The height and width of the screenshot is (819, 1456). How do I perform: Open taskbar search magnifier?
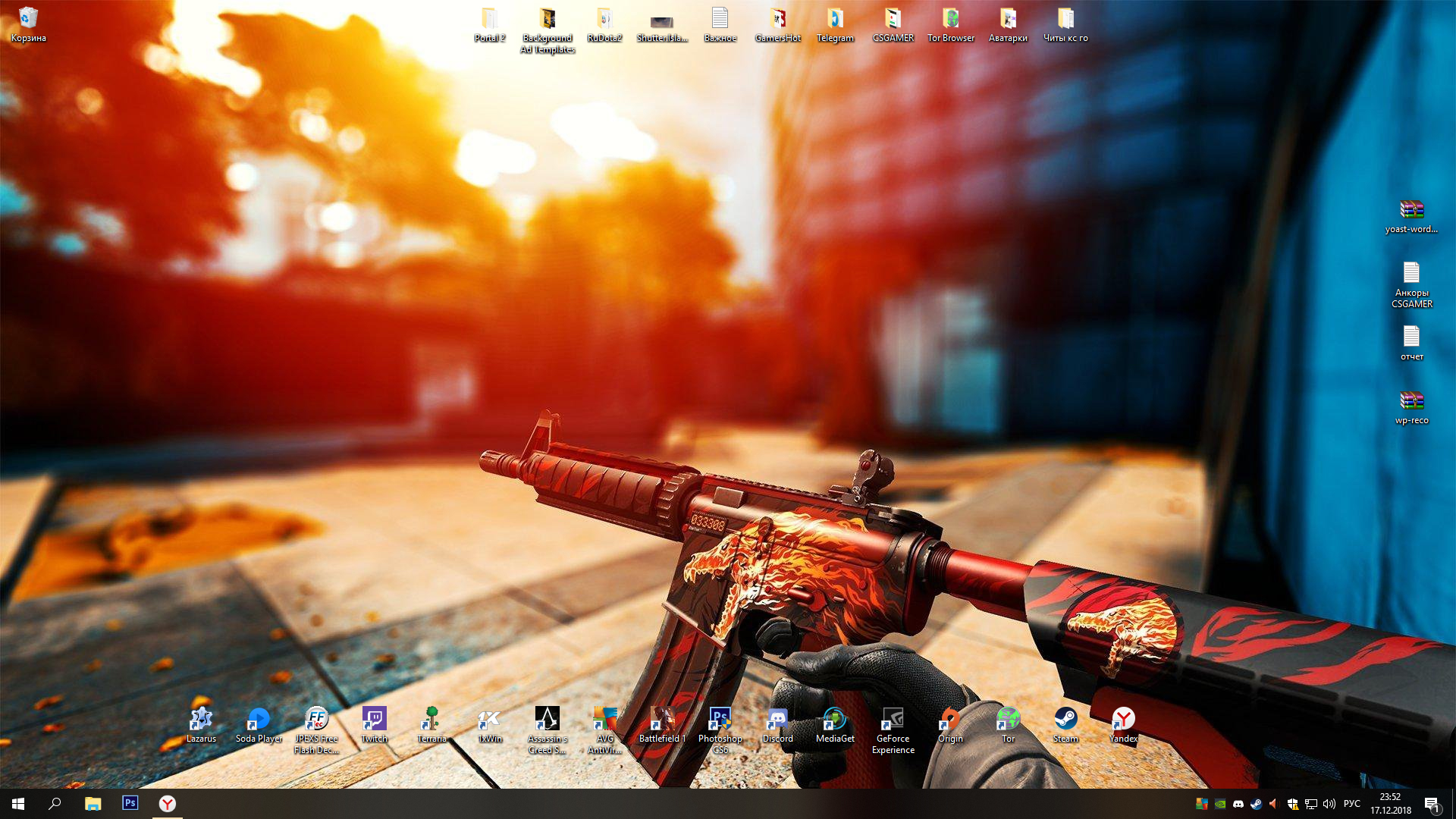(x=55, y=804)
